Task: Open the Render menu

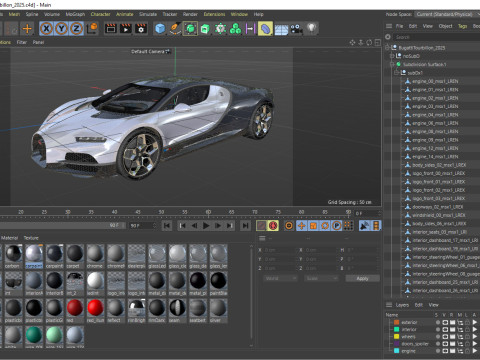Action: [x=190, y=14]
